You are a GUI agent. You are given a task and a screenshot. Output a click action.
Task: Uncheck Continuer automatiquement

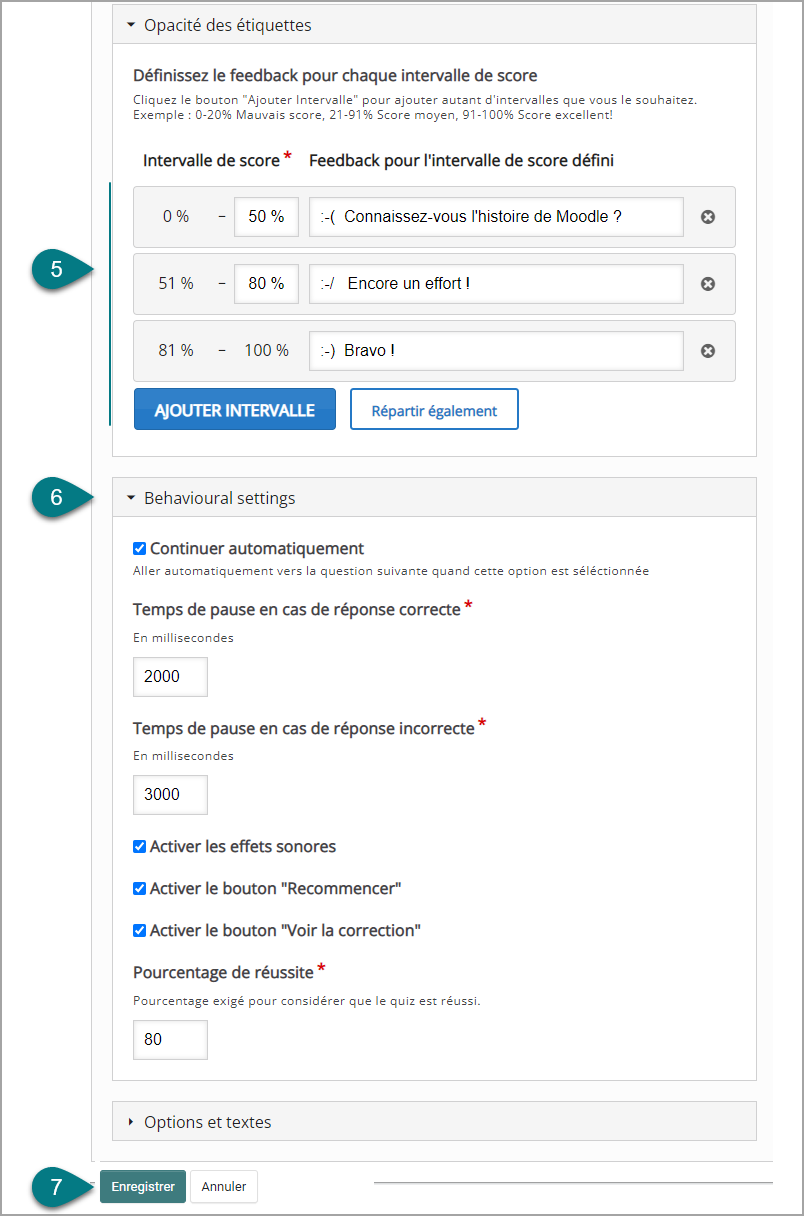[x=139, y=549]
